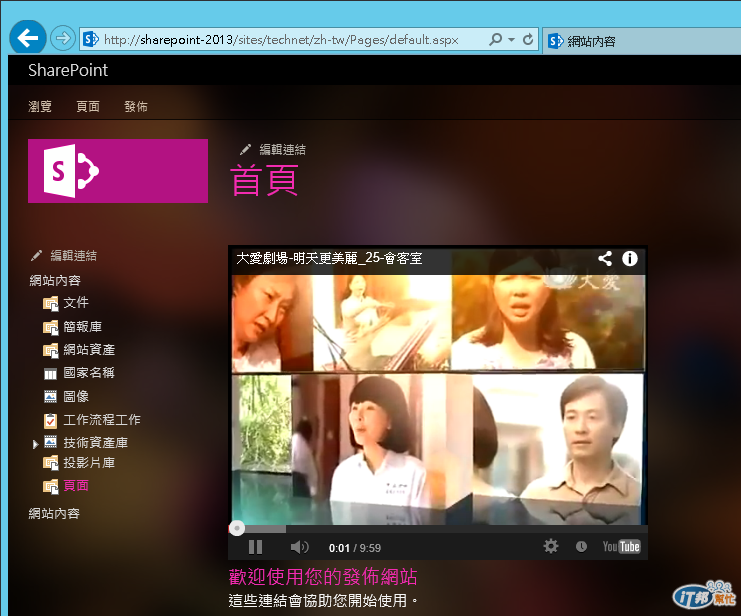Screen dimensions: 741x616
Task: Click the video progress bar scrubber
Action: [x=237, y=528]
